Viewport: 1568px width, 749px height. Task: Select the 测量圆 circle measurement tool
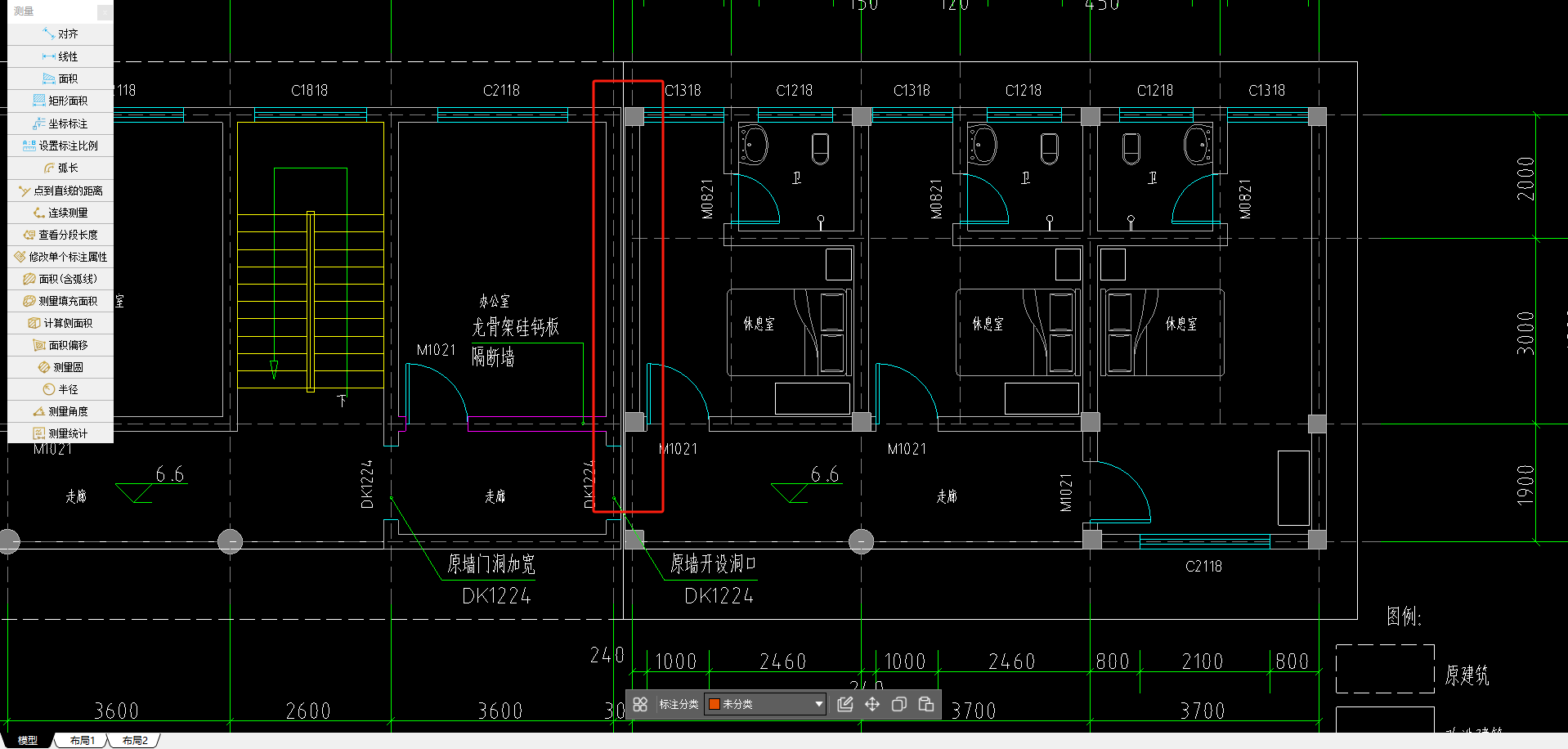coord(60,367)
